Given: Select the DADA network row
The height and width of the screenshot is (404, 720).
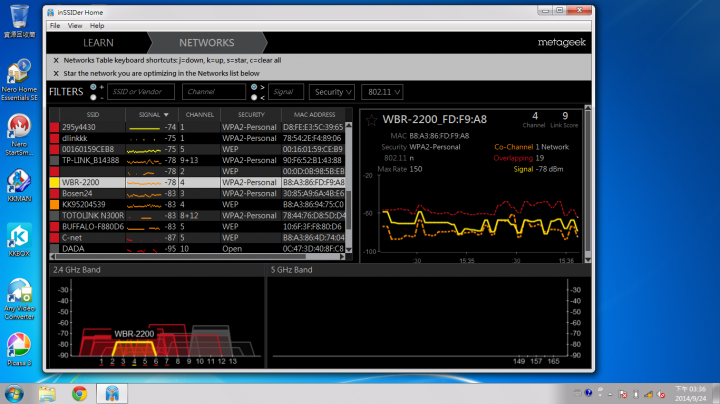Looking at the screenshot, I should (x=197, y=248).
